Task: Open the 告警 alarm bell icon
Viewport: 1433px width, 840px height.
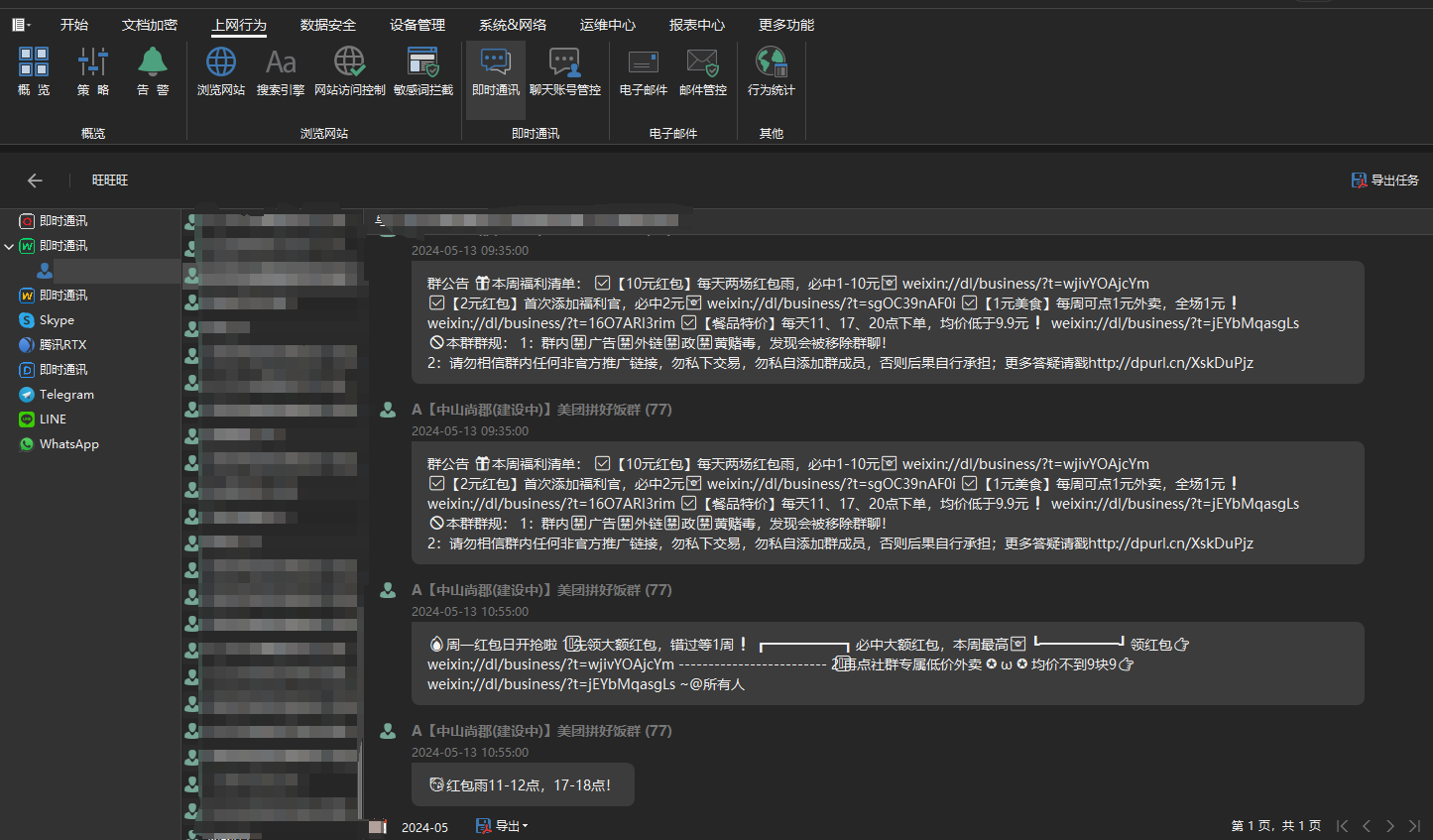Action: (x=153, y=71)
